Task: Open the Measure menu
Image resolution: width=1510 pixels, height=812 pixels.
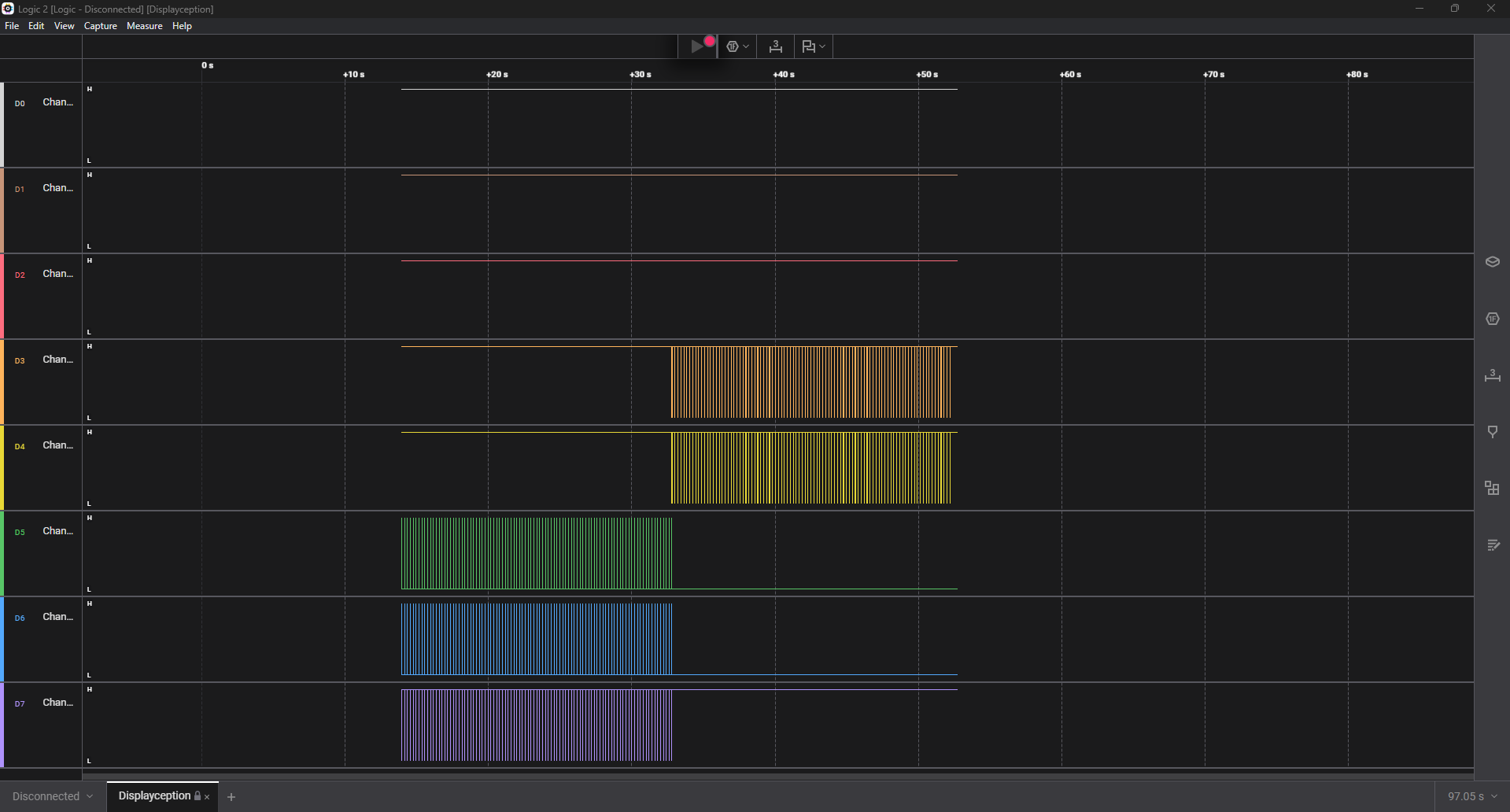Action: (x=144, y=26)
